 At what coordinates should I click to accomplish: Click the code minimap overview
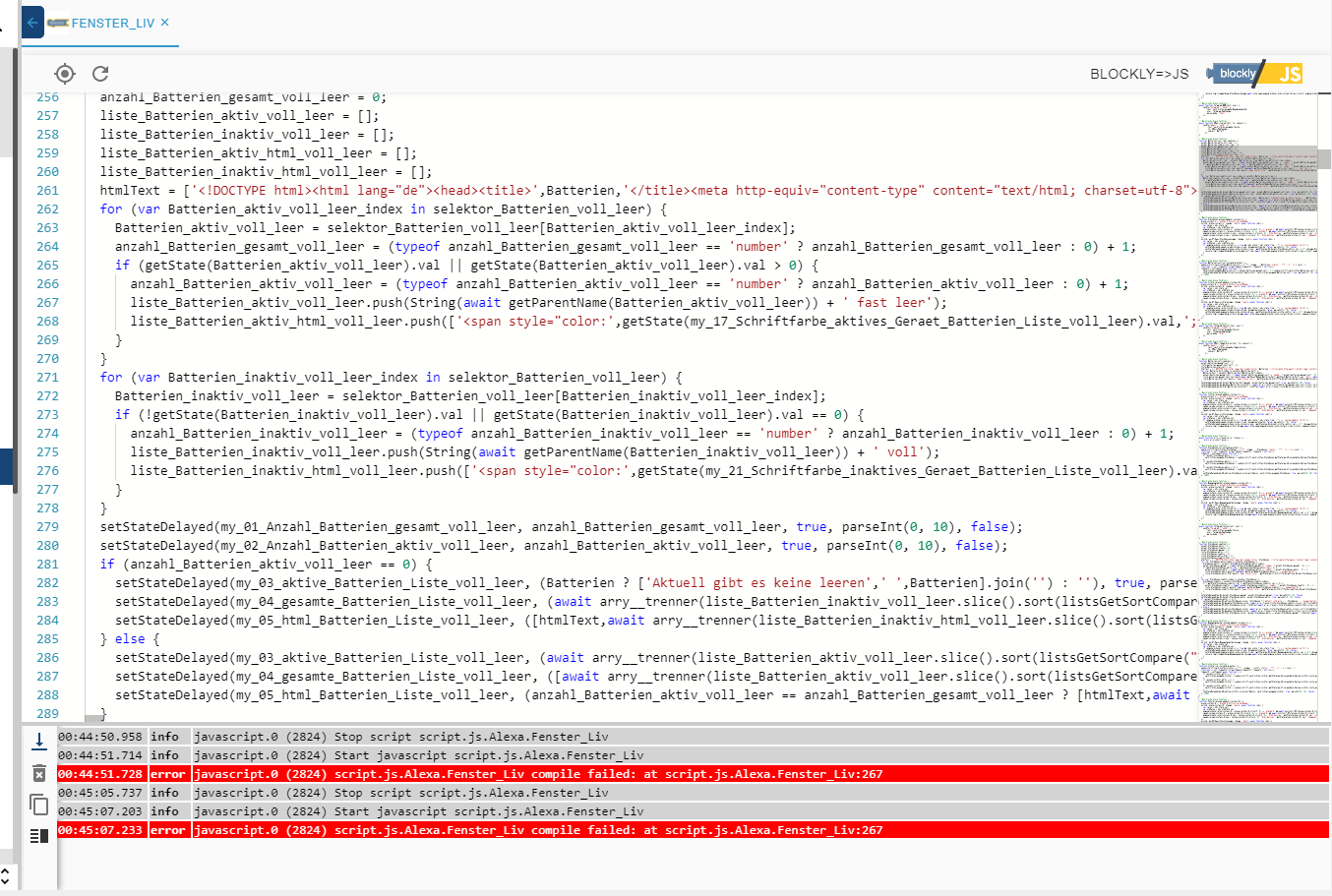[x=1257, y=407]
